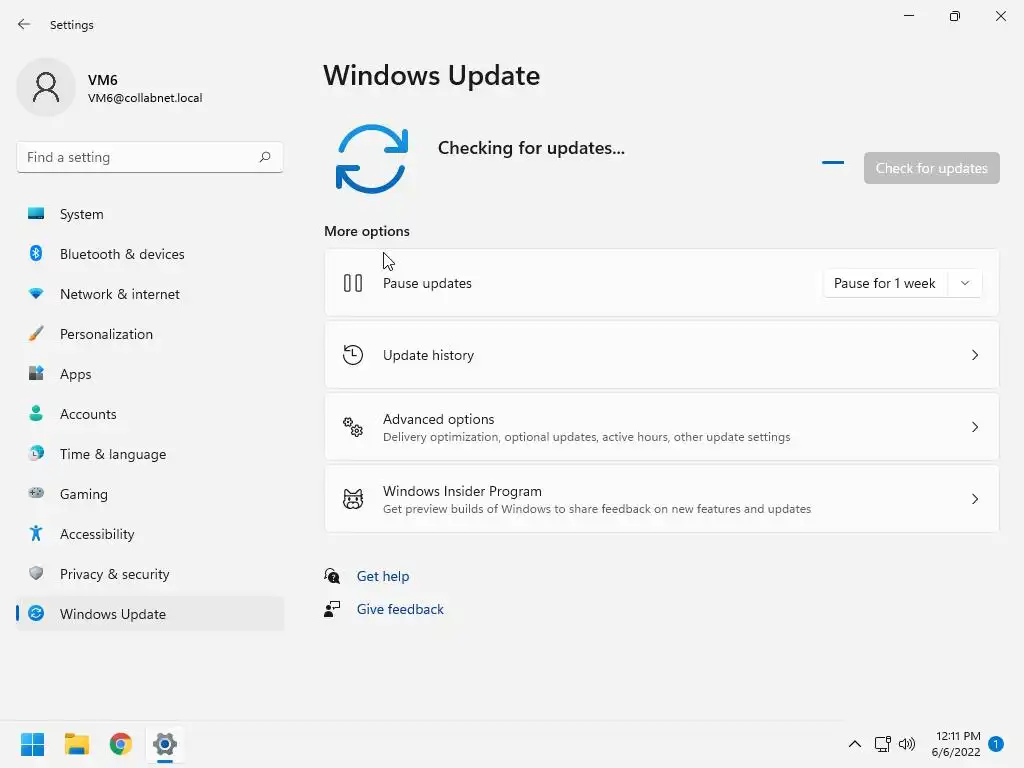Click the Accessibility figure icon
This screenshot has height=768, width=1024.
coord(36,534)
